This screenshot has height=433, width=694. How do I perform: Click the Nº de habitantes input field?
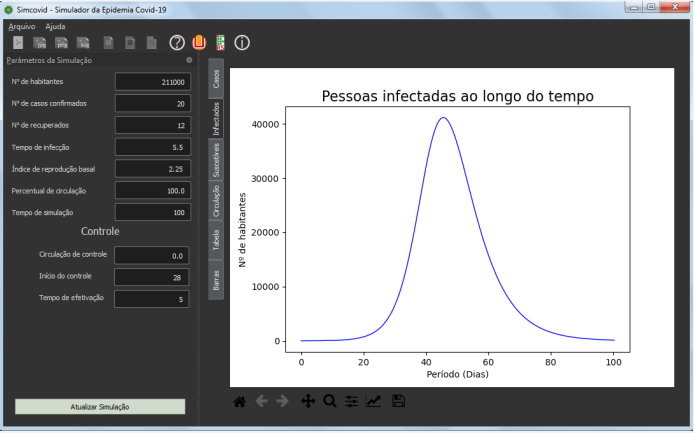pos(151,81)
